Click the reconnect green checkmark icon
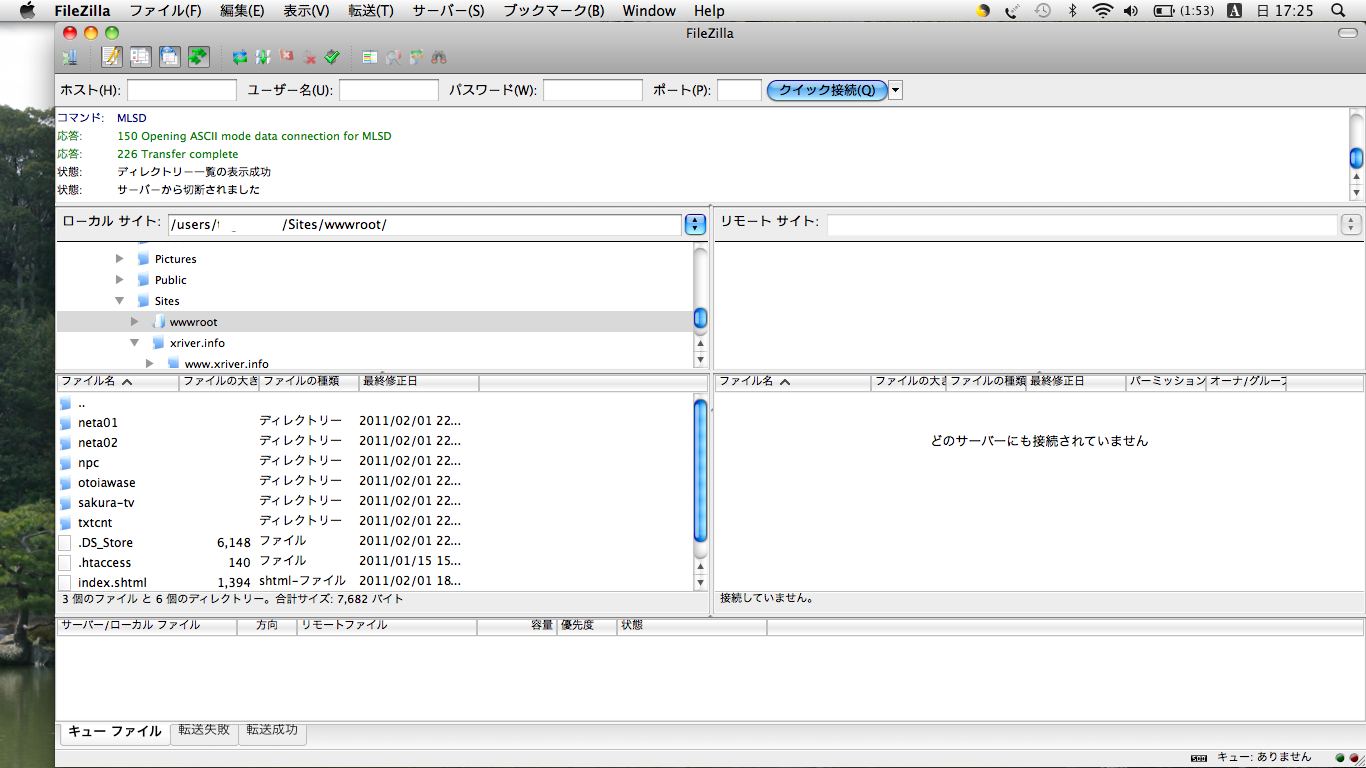Image resolution: width=1366 pixels, height=768 pixels. coord(333,57)
